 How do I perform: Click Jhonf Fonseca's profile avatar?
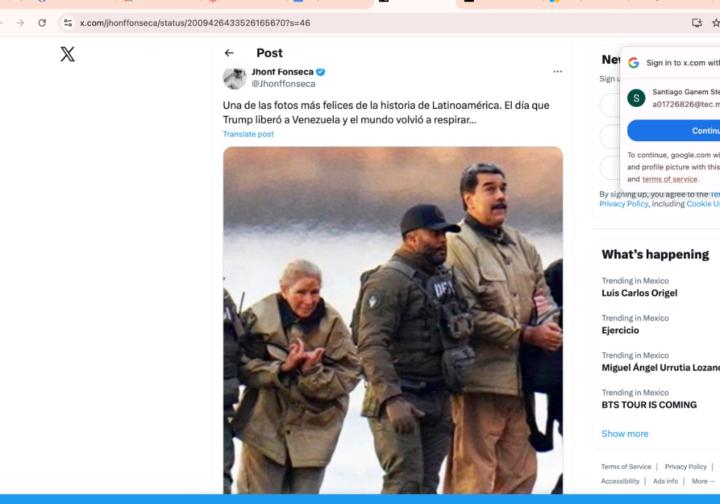(x=234, y=78)
